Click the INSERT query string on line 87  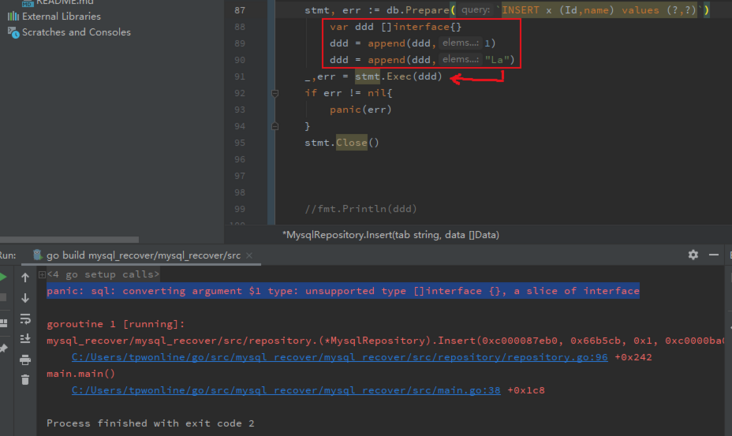click(x=600, y=10)
